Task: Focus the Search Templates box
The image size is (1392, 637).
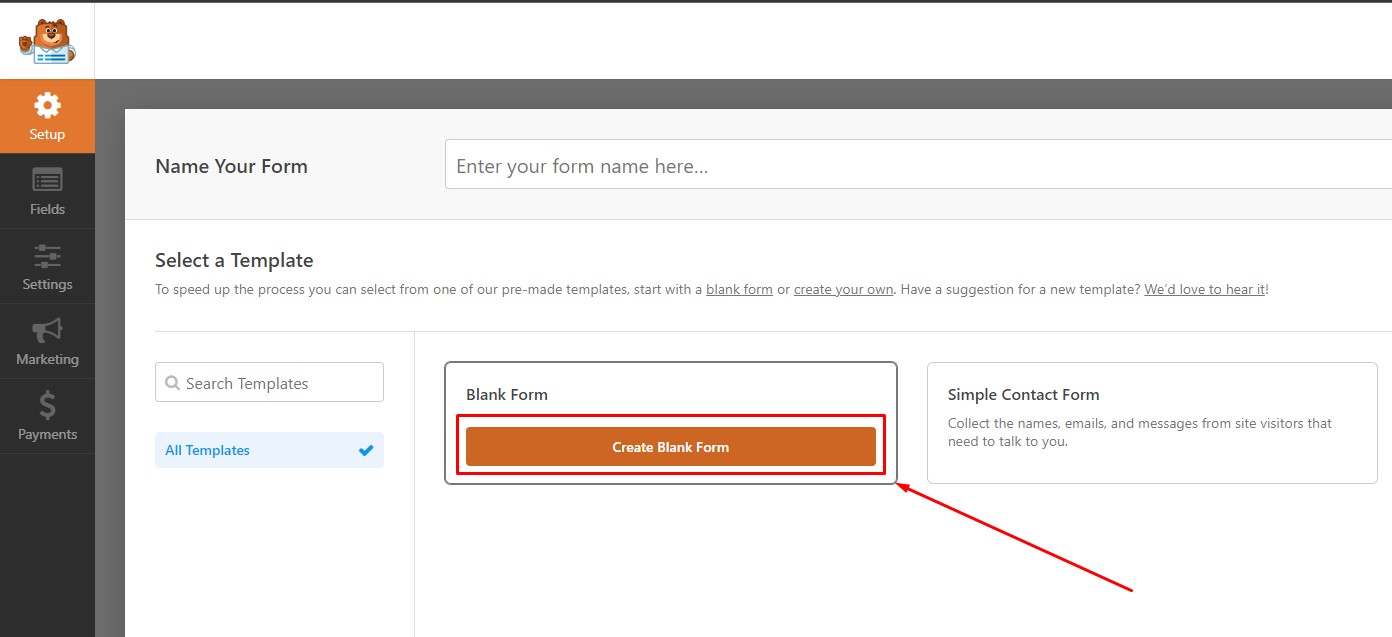Action: (x=269, y=382)
